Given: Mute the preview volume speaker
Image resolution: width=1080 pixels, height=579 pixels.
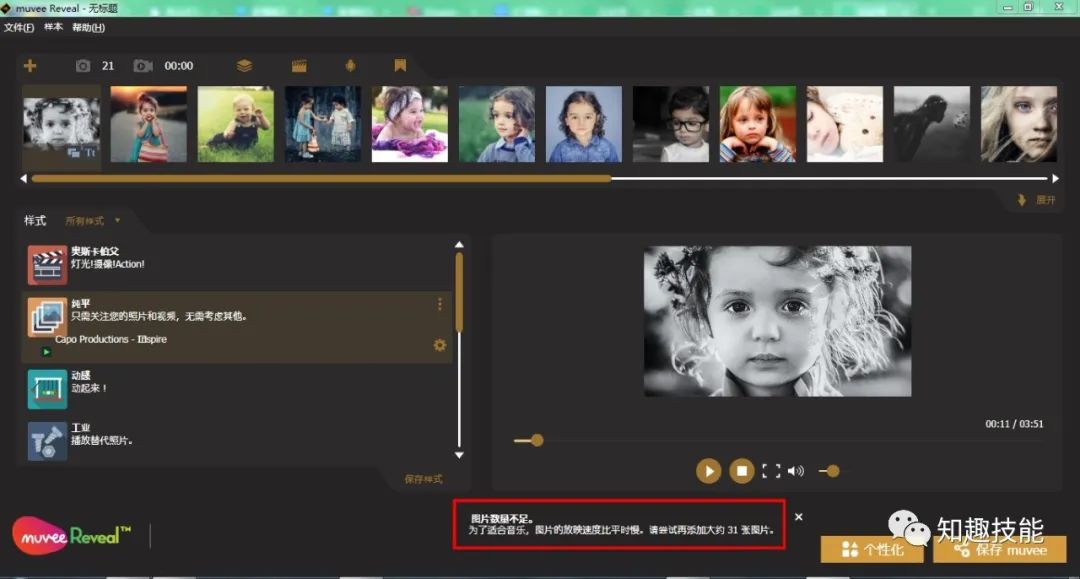Looking at the screenshot, I should (x=796, y=471).
